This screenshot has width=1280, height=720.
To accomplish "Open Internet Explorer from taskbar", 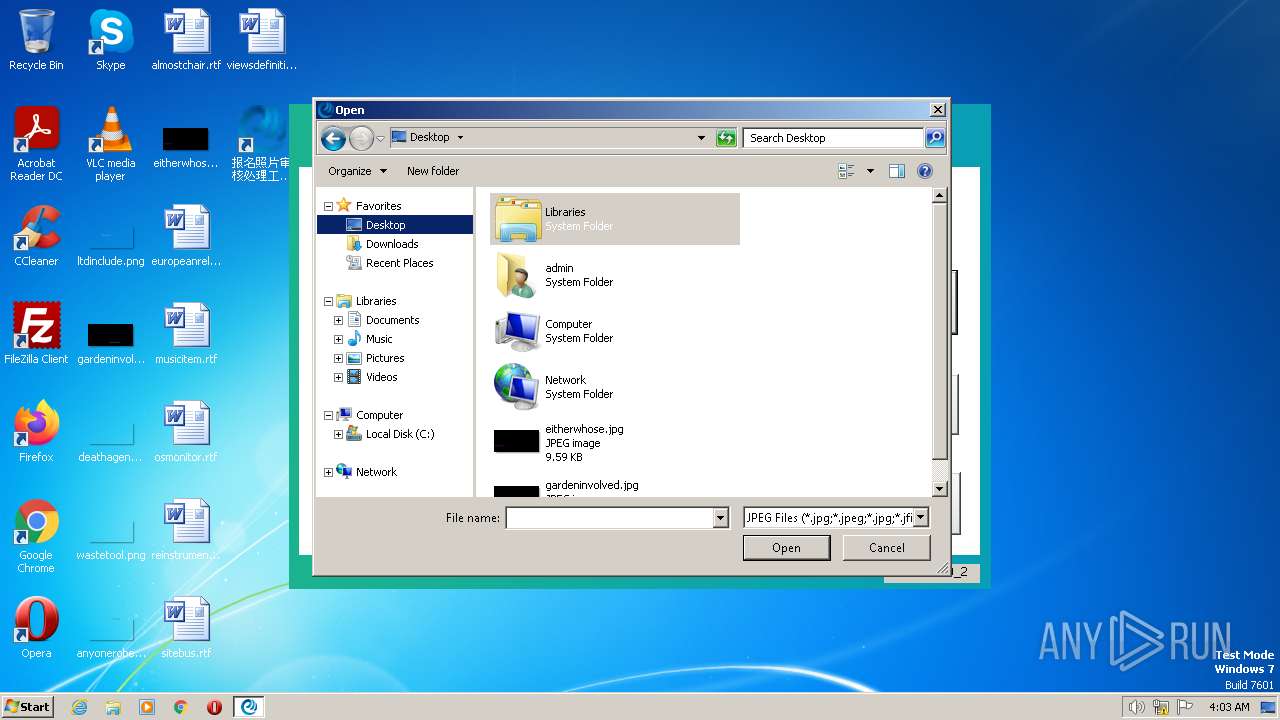I will 79,707.
